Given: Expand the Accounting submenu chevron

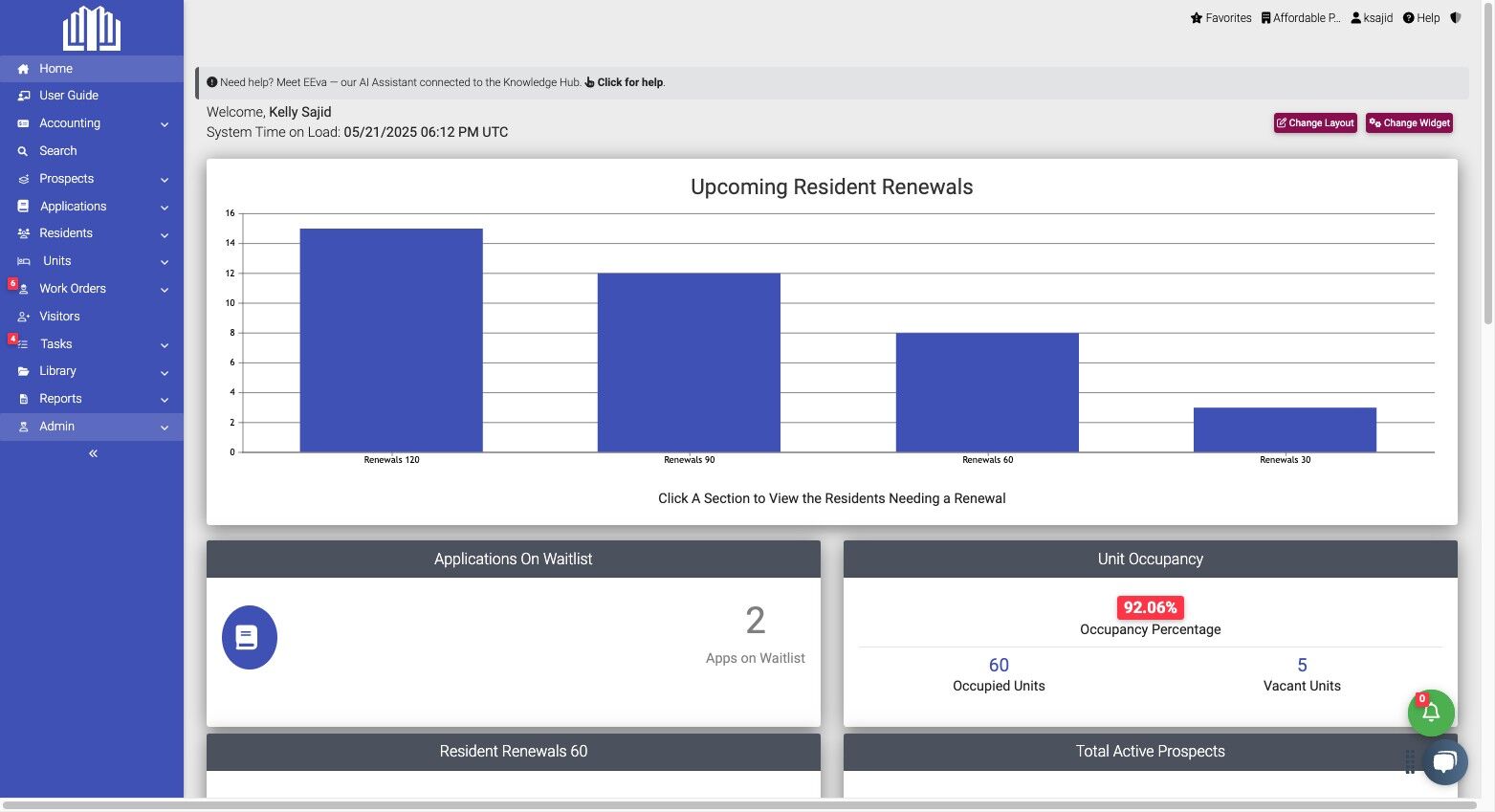Looking at the screenshot, I should (x=165, y=124).
